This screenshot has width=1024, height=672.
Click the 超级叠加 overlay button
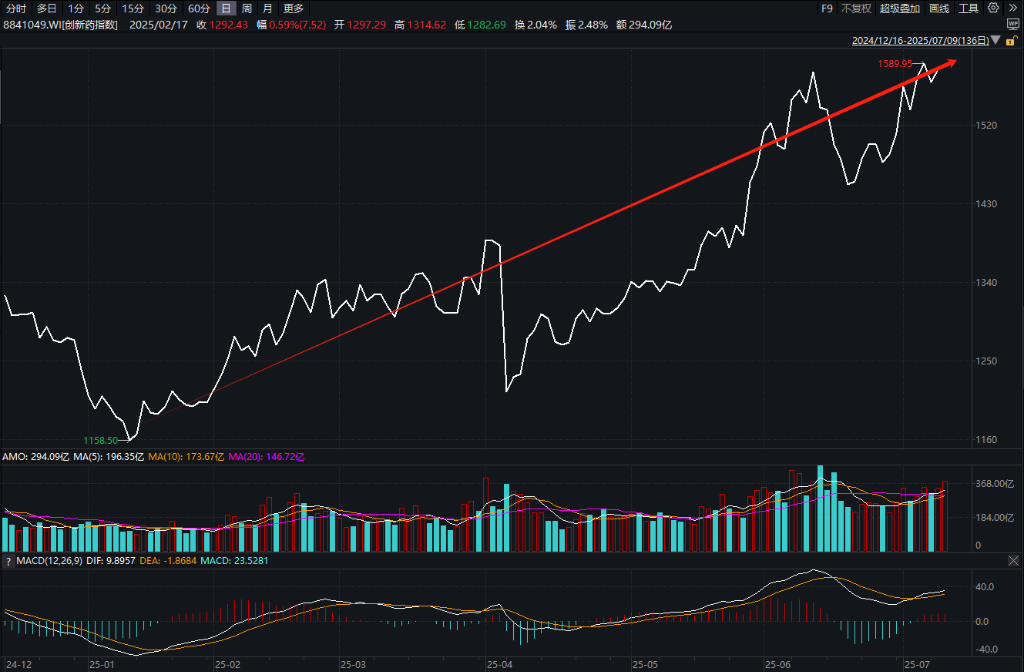899,8
